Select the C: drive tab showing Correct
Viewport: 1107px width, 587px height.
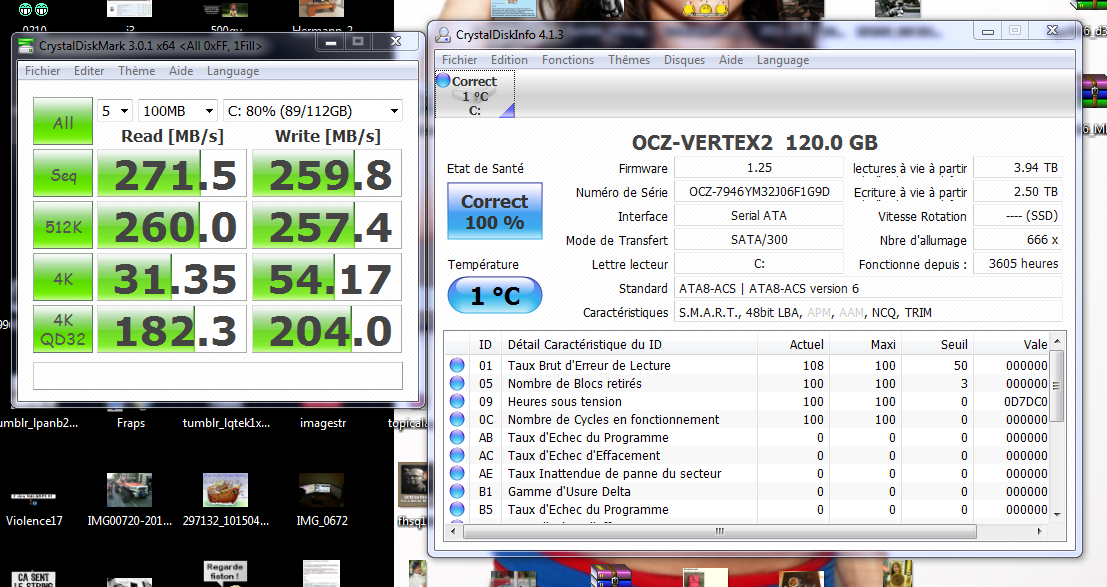474,95
